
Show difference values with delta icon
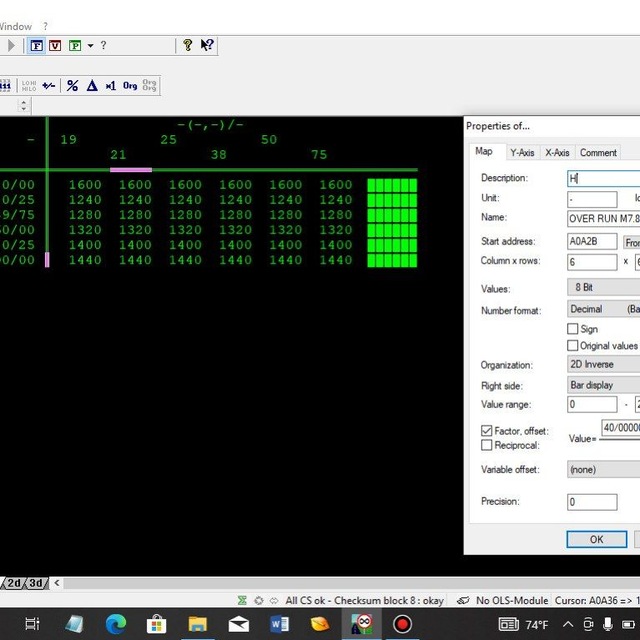click(92, 86)
